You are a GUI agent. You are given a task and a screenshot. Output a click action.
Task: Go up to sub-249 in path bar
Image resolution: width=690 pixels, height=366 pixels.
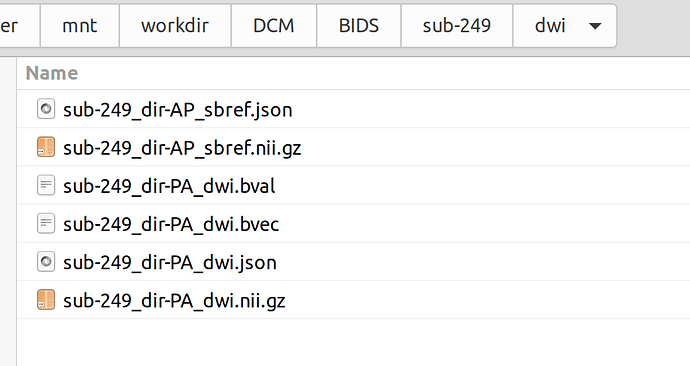(x=457, y=26)
